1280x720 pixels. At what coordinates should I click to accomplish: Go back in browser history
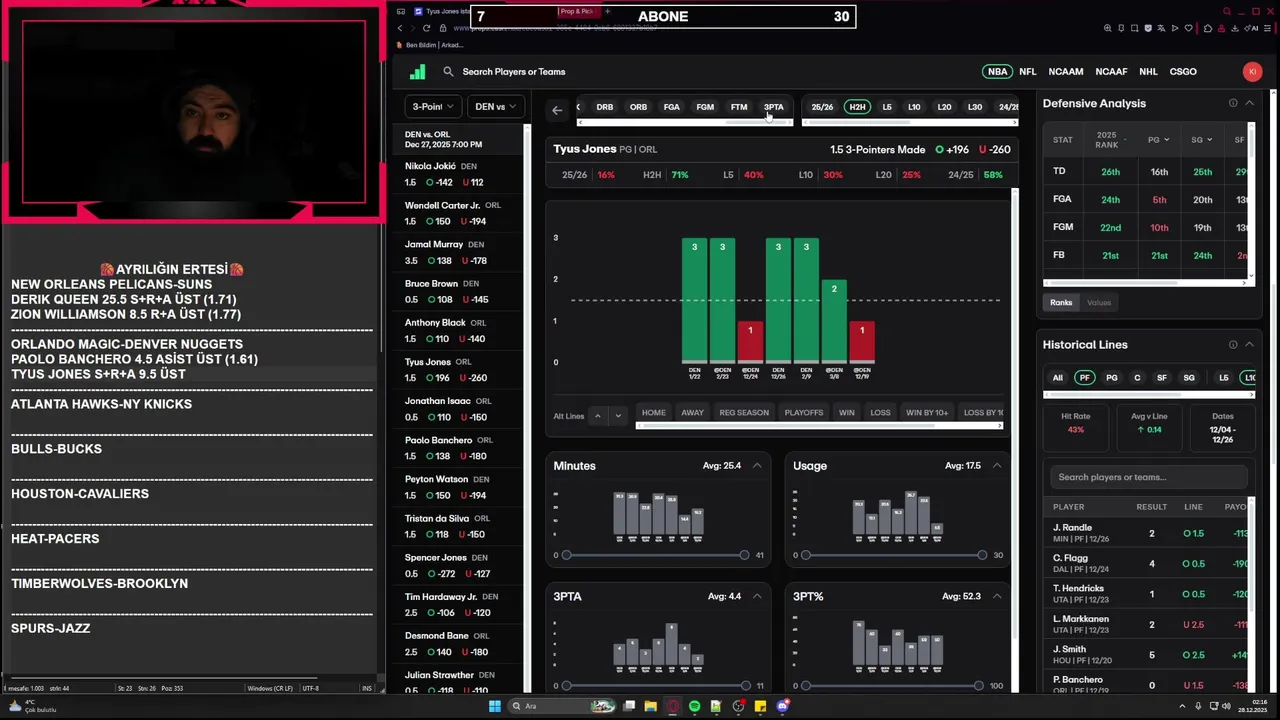coord(400,28)
